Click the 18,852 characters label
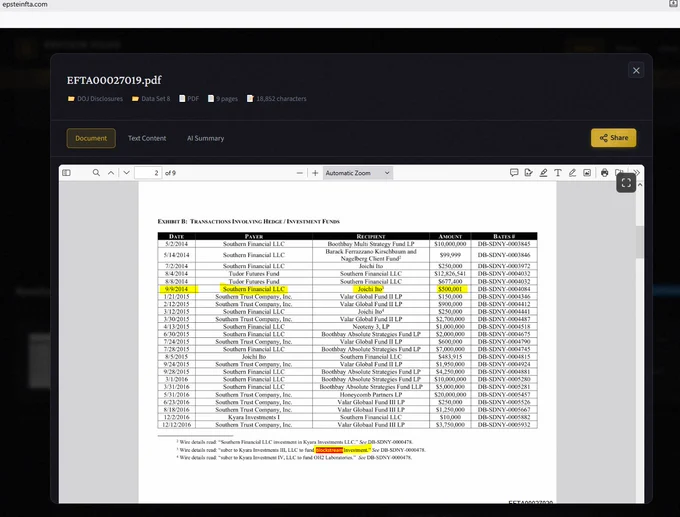Screen dimensions: 680x517 pos(277,99)
